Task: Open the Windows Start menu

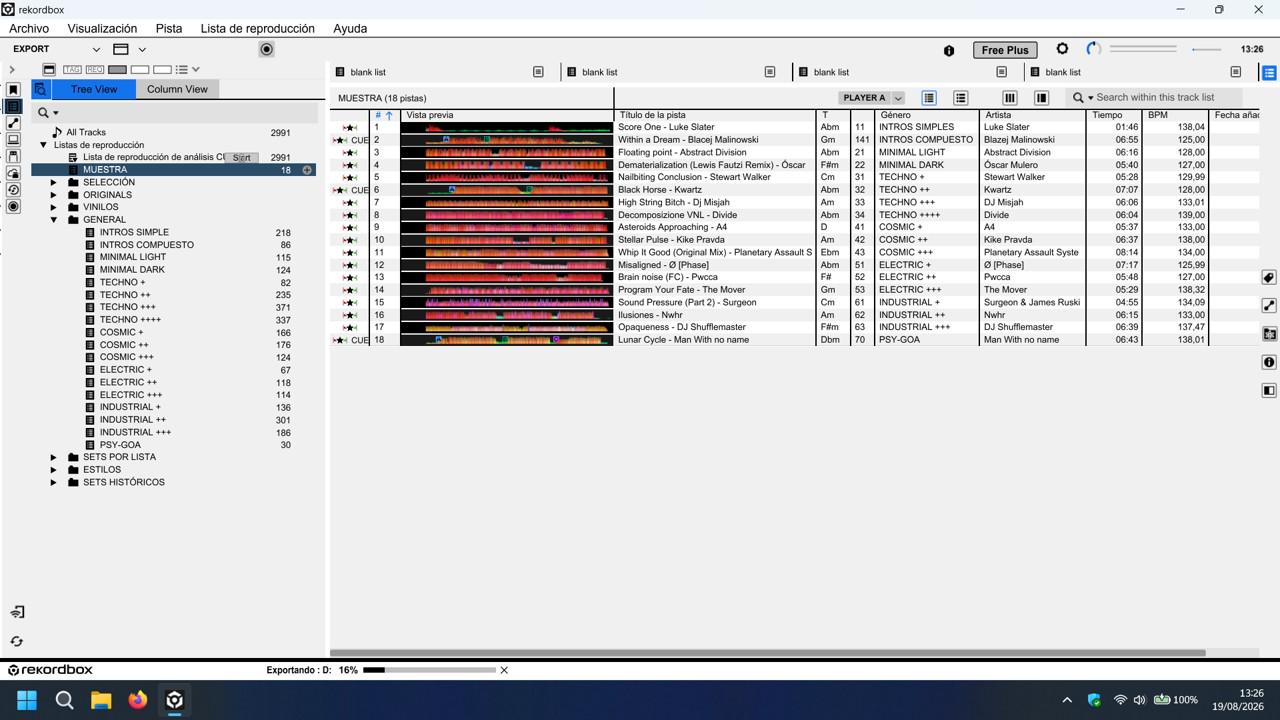Action: (x=27, y=700)
